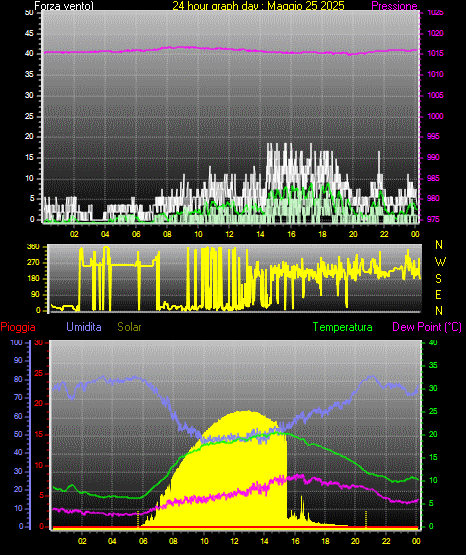The image size is (466, 555).
Task: Click the temperature axis value 25
Action: point(433,411)
